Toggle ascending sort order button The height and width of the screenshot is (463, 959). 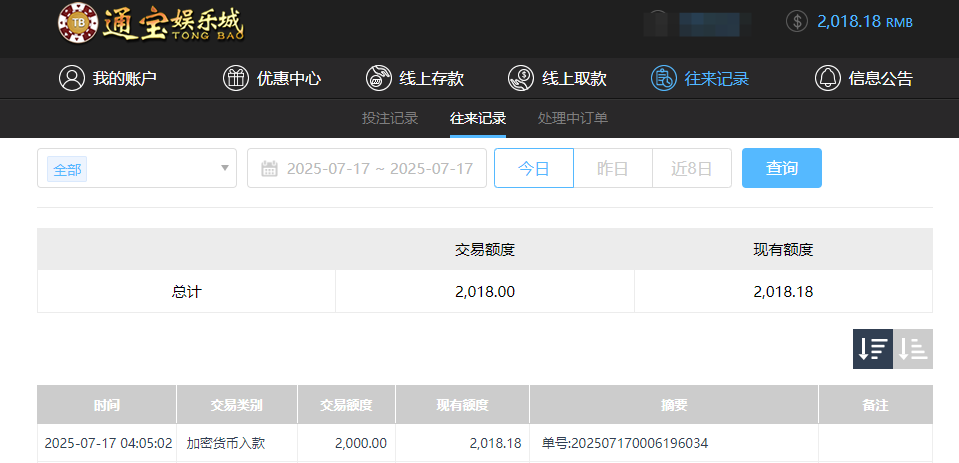(913, 349)
